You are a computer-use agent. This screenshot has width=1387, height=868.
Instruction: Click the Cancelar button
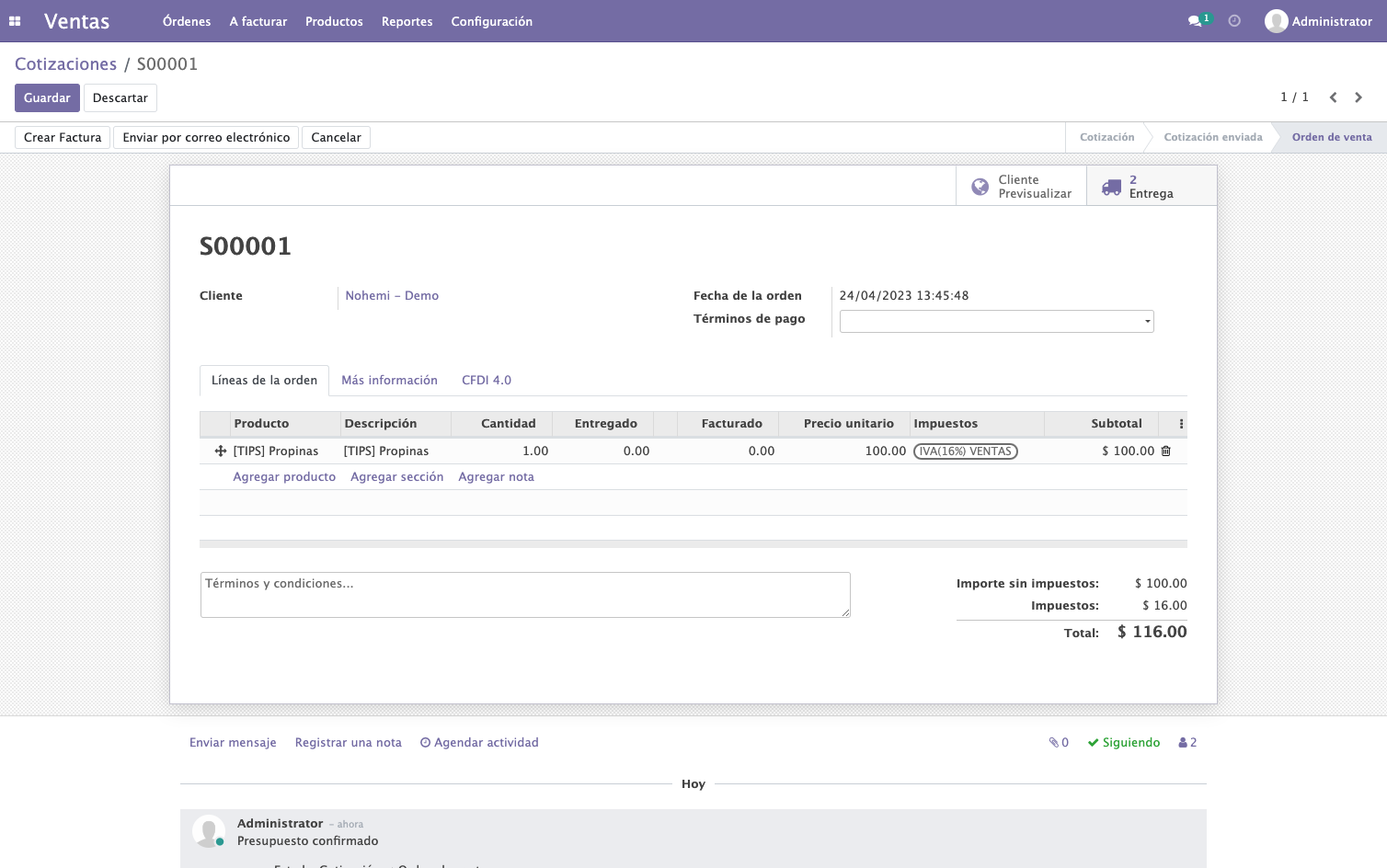click(337, 138)
